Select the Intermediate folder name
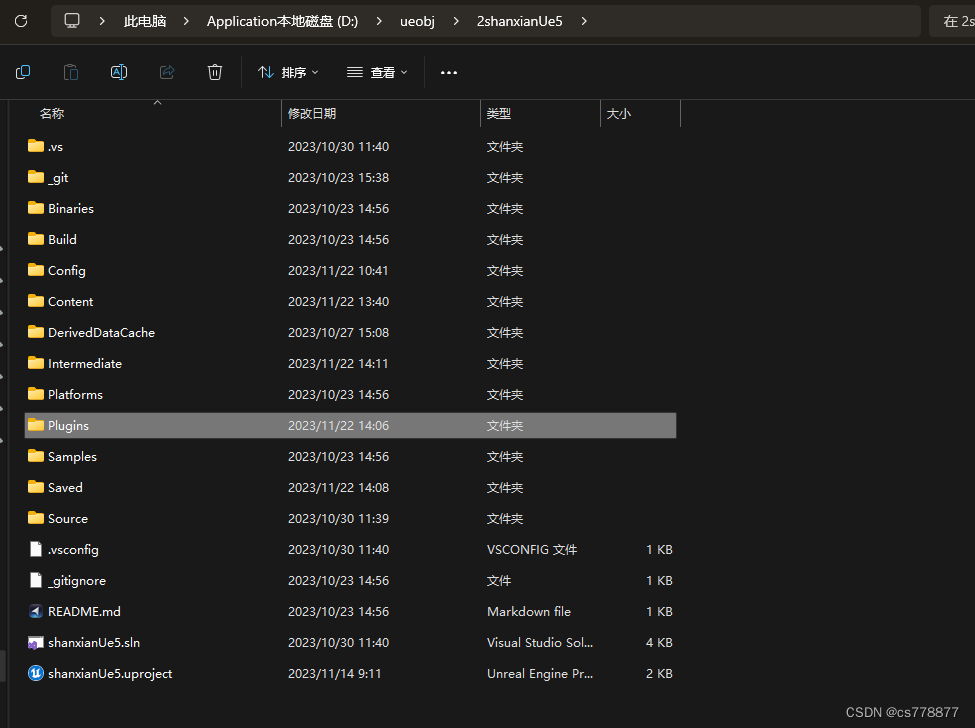 click(85, 364)
